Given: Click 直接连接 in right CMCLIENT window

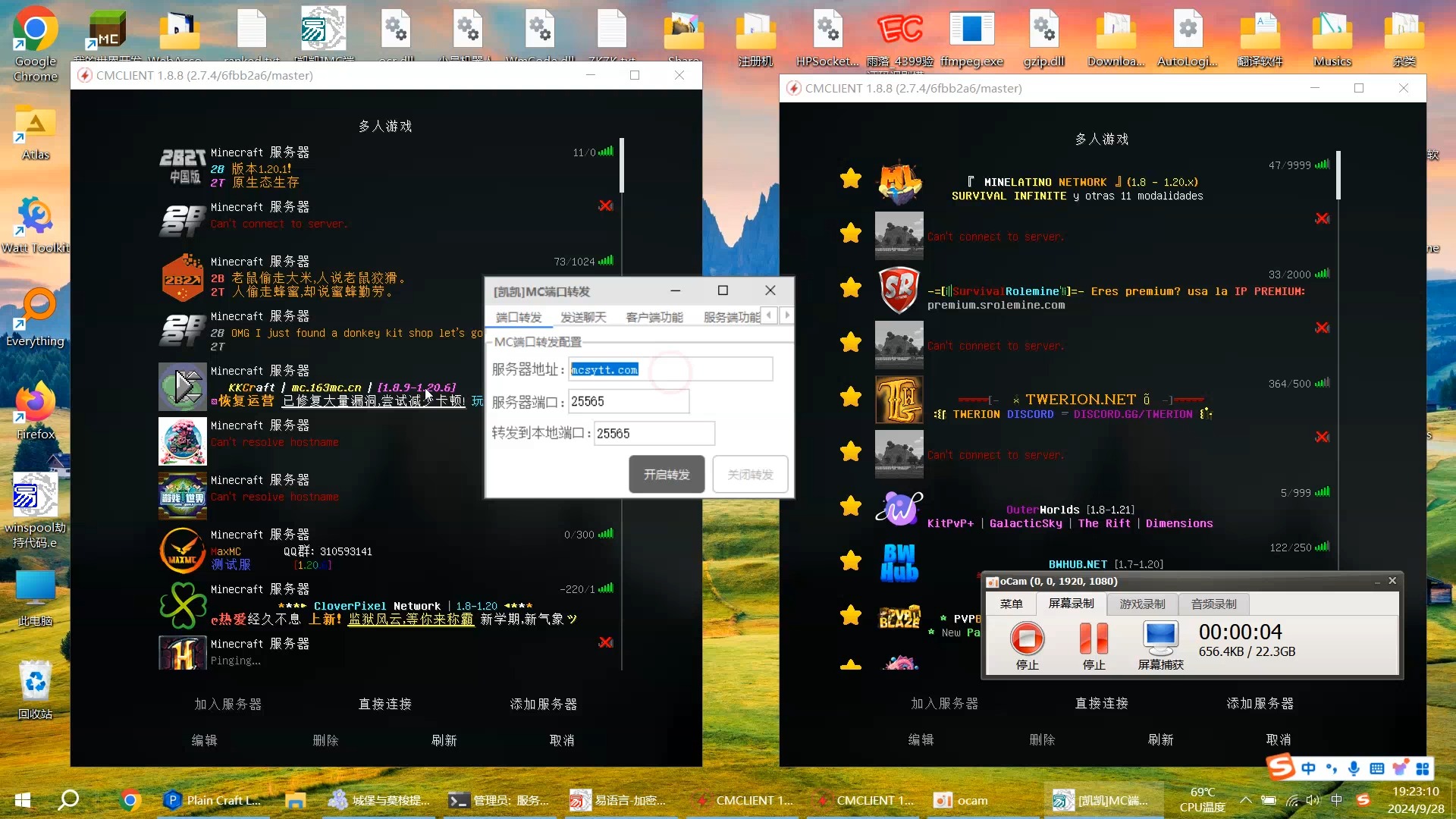Looking at the screenshot, I should pyautogui.click(x=1102, y=703).
